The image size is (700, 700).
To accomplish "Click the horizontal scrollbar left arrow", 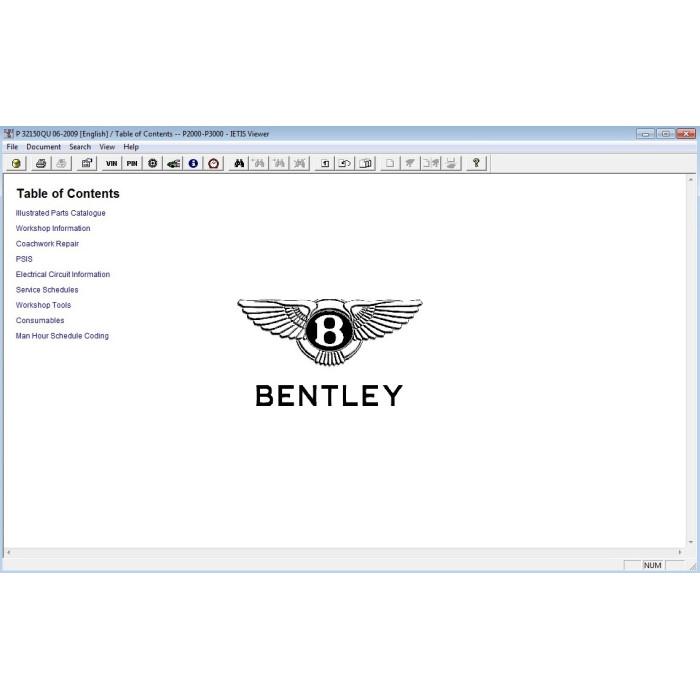I will 8,552.
